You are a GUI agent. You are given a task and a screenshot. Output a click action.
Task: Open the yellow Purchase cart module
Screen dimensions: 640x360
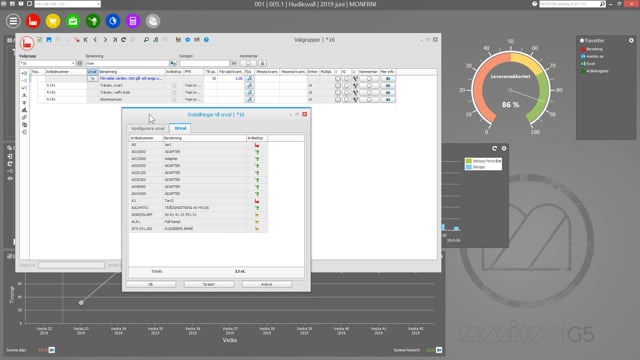tap(53, 21)
